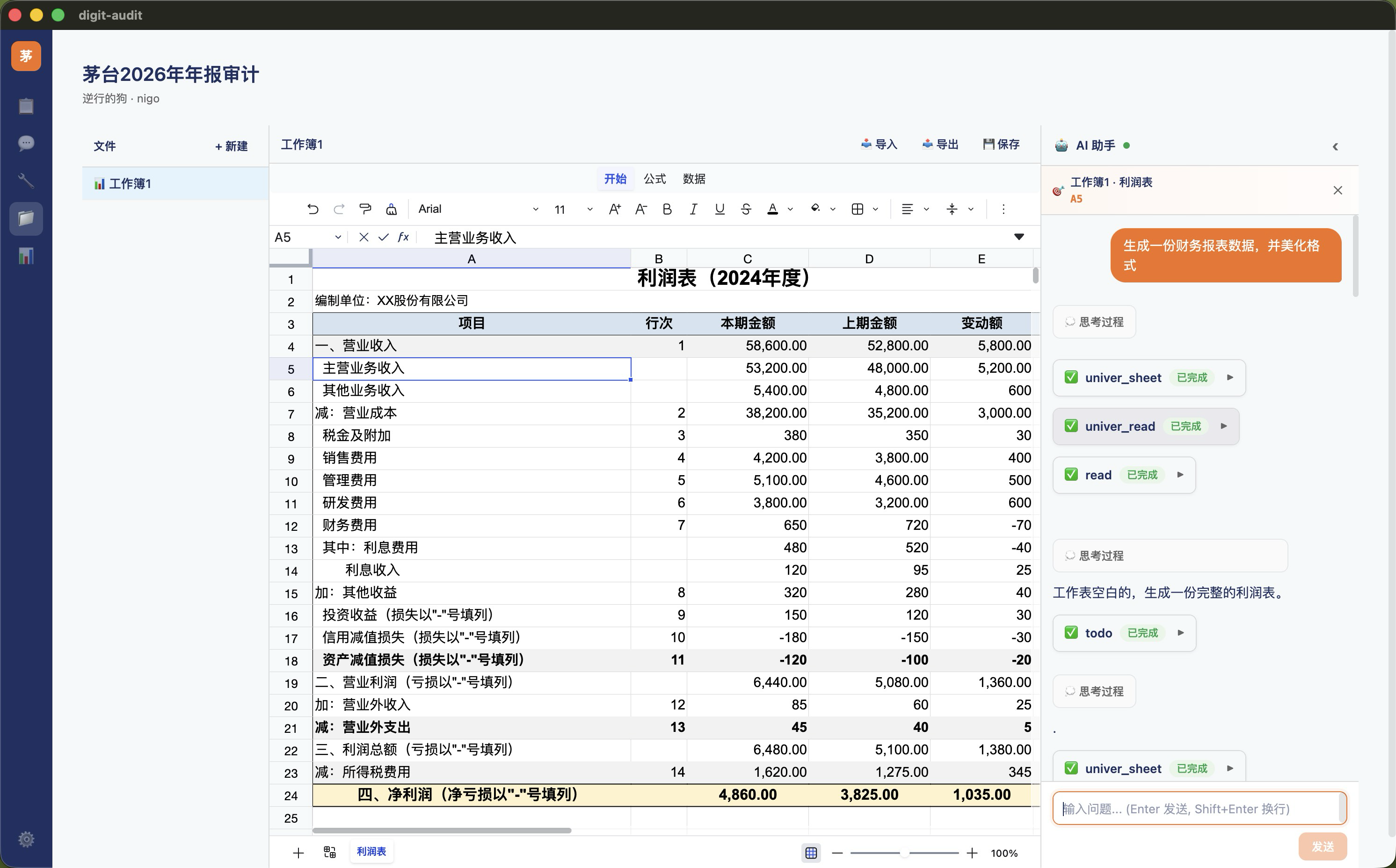Viewport: 1396px width, 868px height.
Task: Click + 新建 to create file
Action: pos(232,146)
